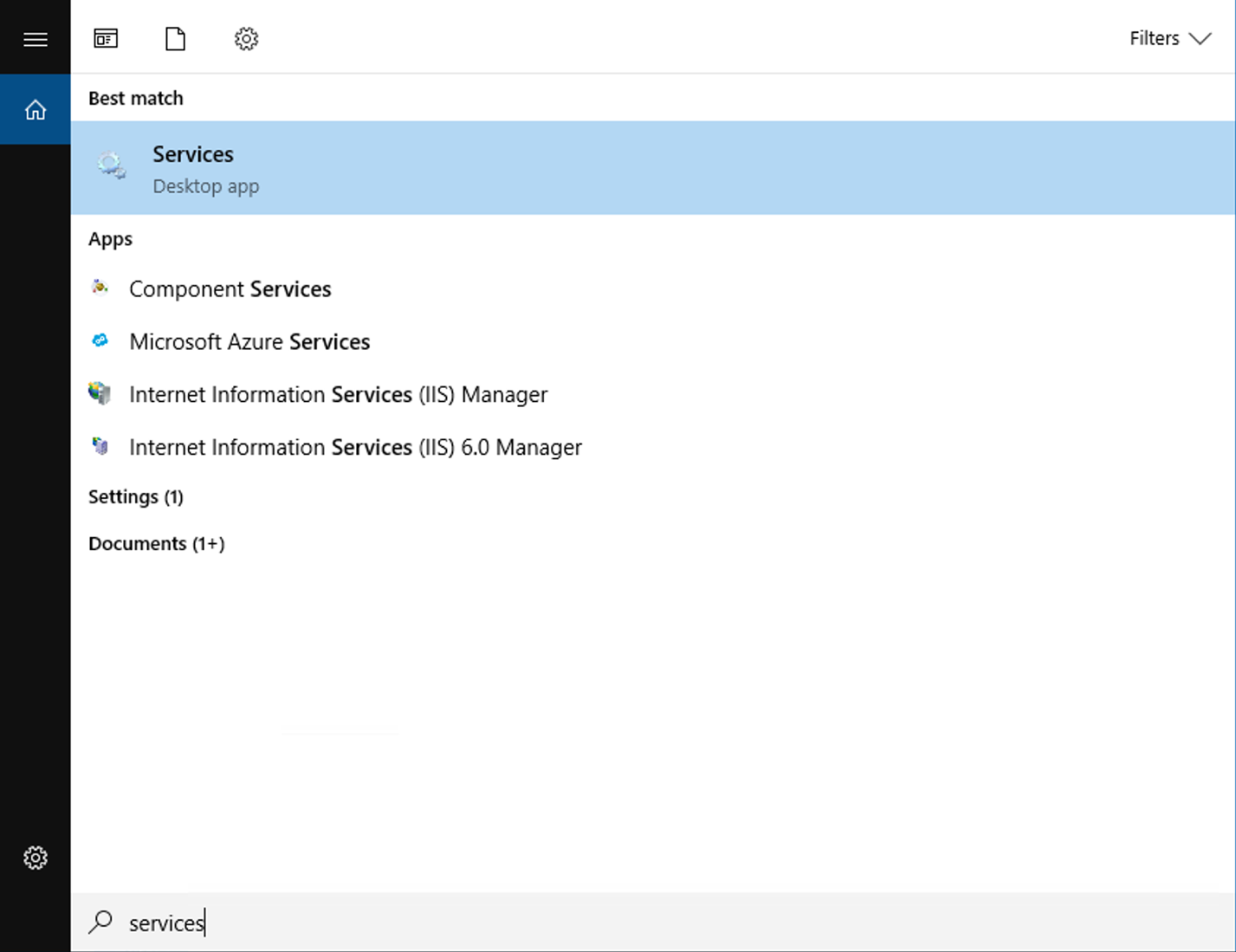Expand the Settings (1) results group
The height and width of the screenshot is (952, 1236).
click(x=136, y=496)
